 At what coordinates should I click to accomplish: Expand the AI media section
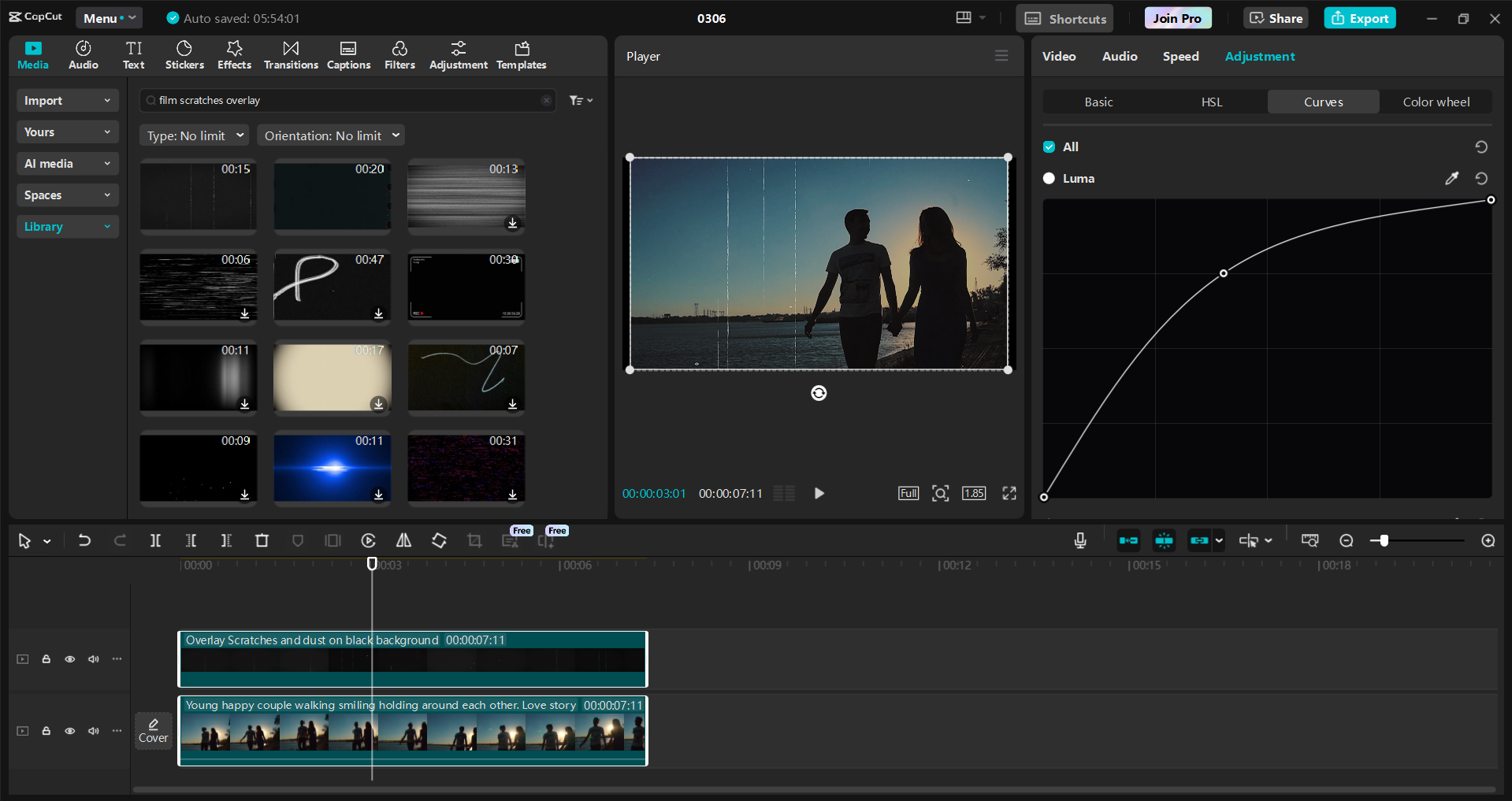tap(67, 164)
